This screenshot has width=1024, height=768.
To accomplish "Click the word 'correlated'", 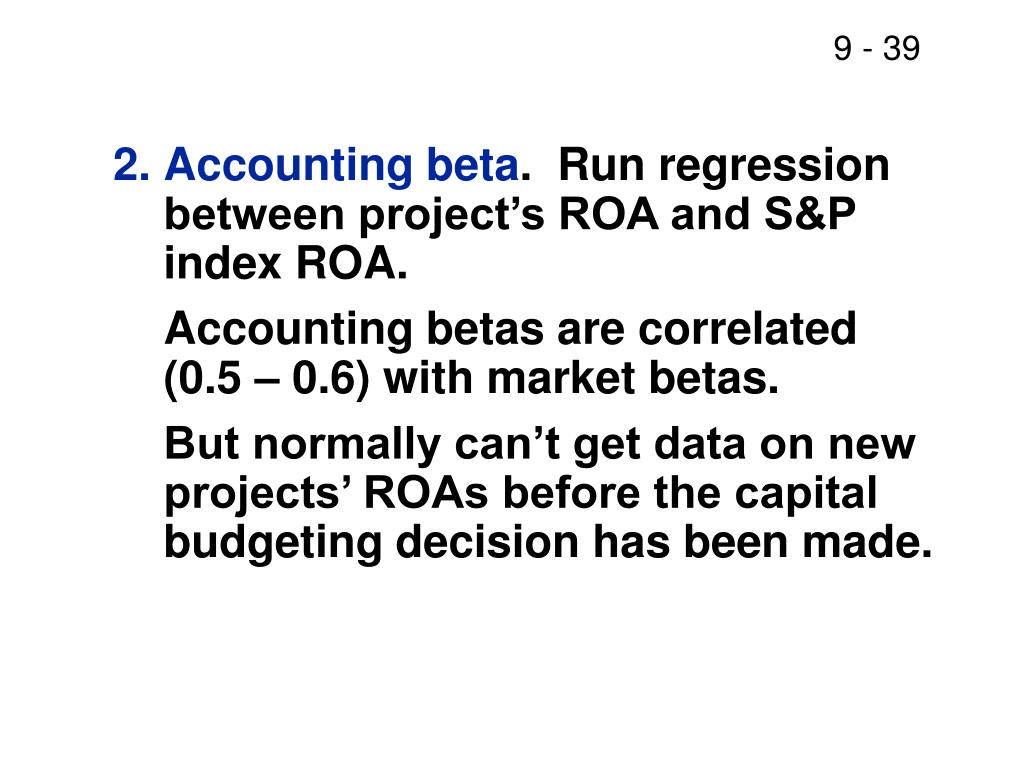I will coord(747,328).
